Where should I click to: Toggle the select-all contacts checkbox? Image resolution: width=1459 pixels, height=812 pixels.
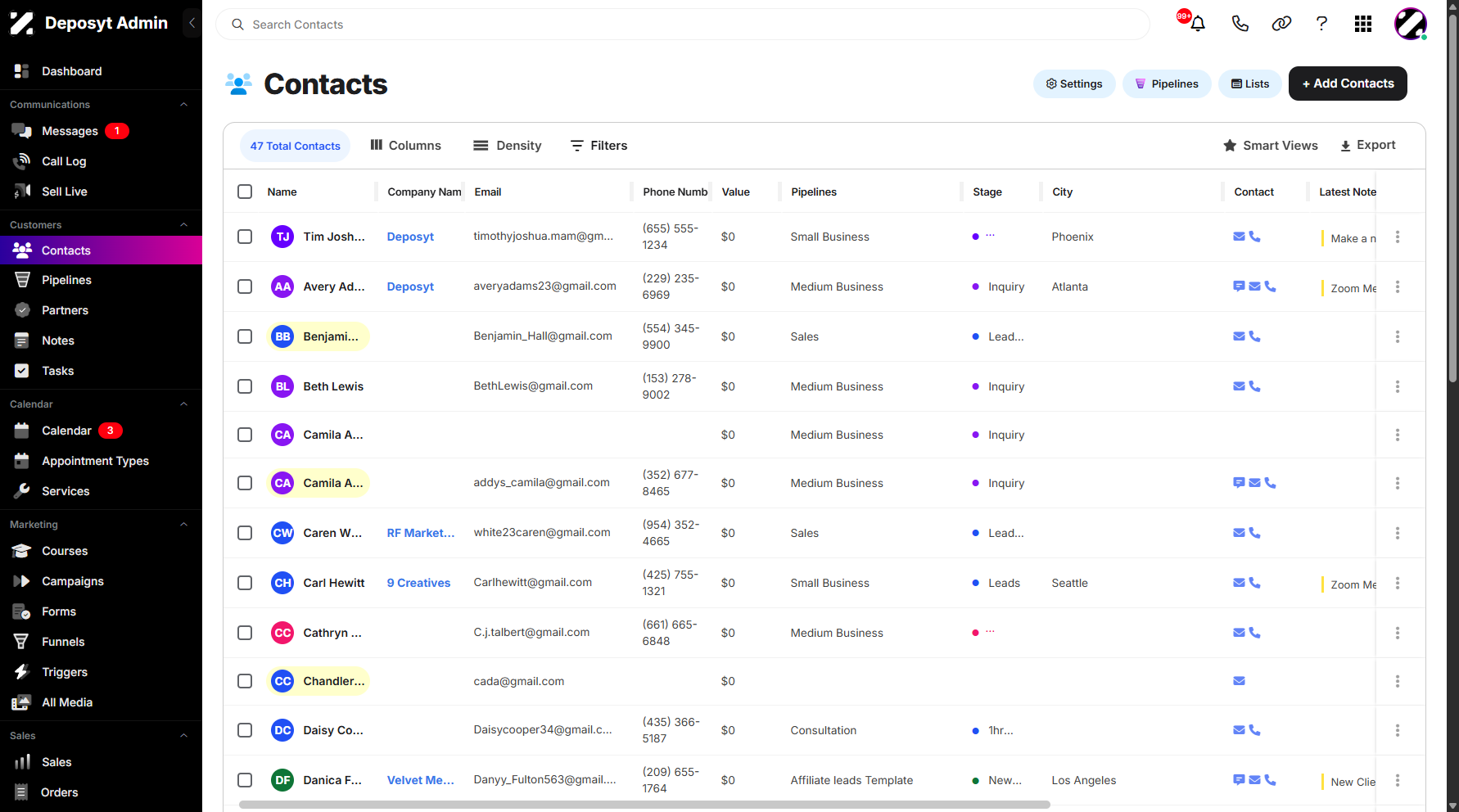click(245, 192)
